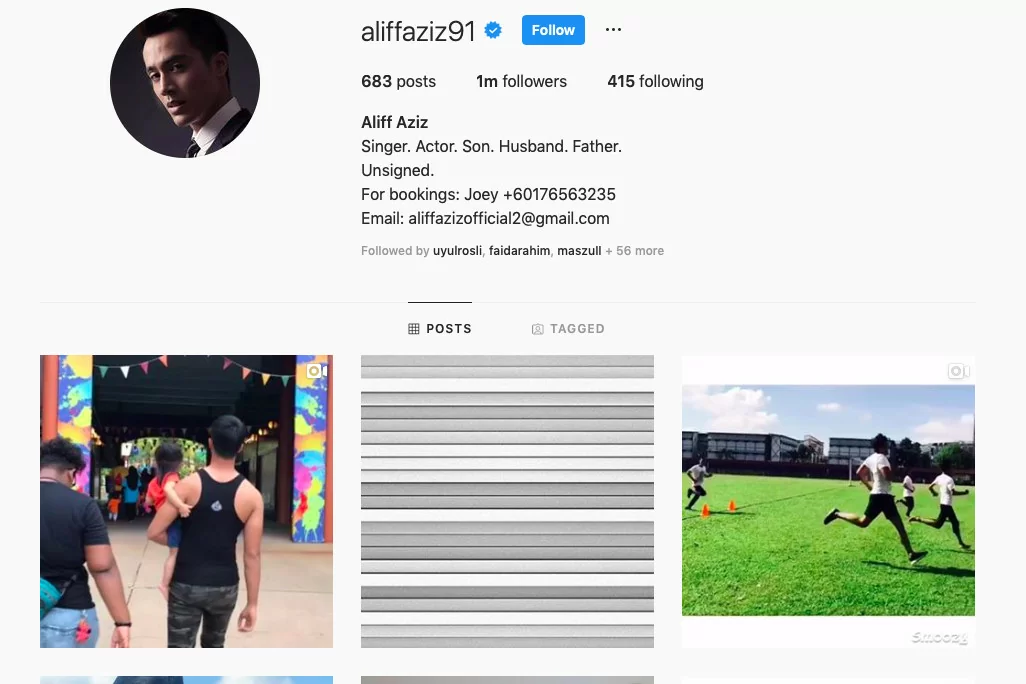1026x684 pixels.
Task: Click the Posts grid icon
Action: 414,329
